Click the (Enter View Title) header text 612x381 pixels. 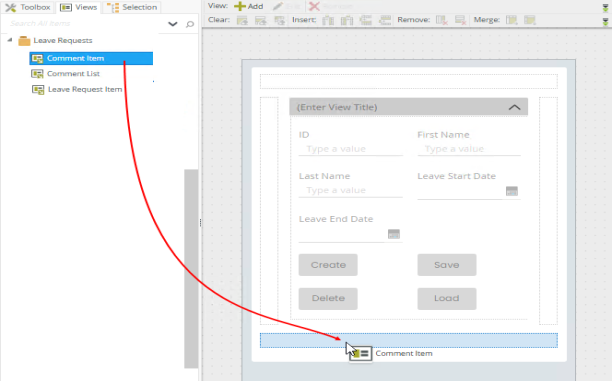coord(337,107)
